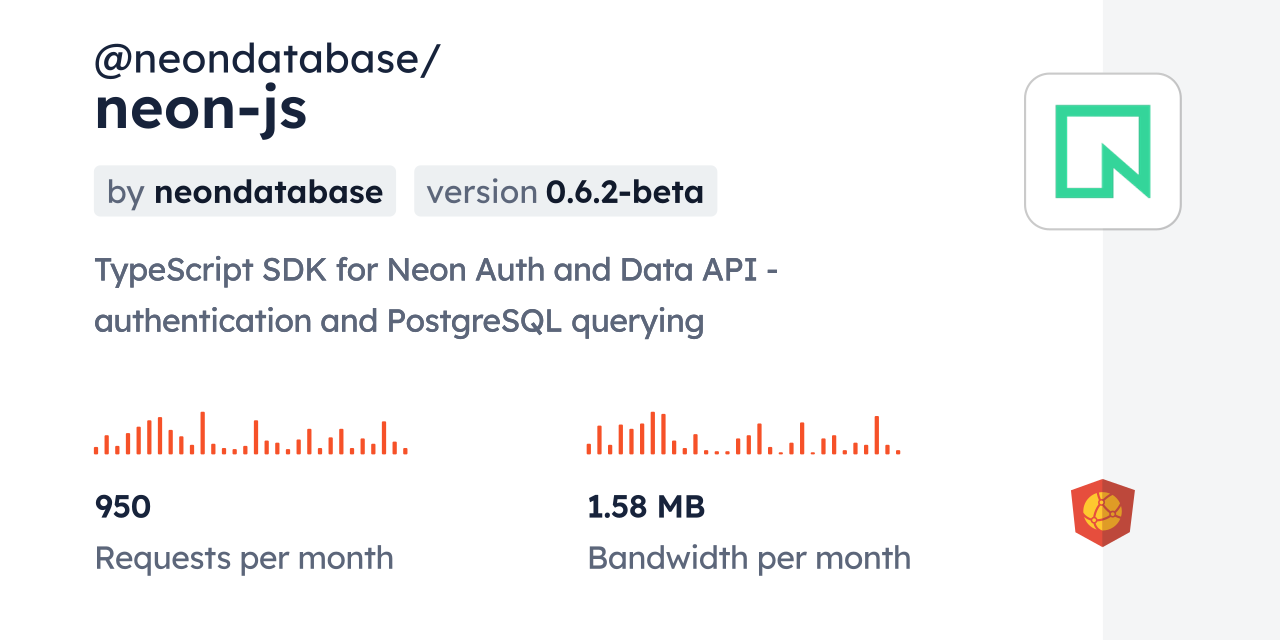Viewport: 1280px width, 640px height.
Task: Click the "neon-js" package title
Action: (201, 111)
